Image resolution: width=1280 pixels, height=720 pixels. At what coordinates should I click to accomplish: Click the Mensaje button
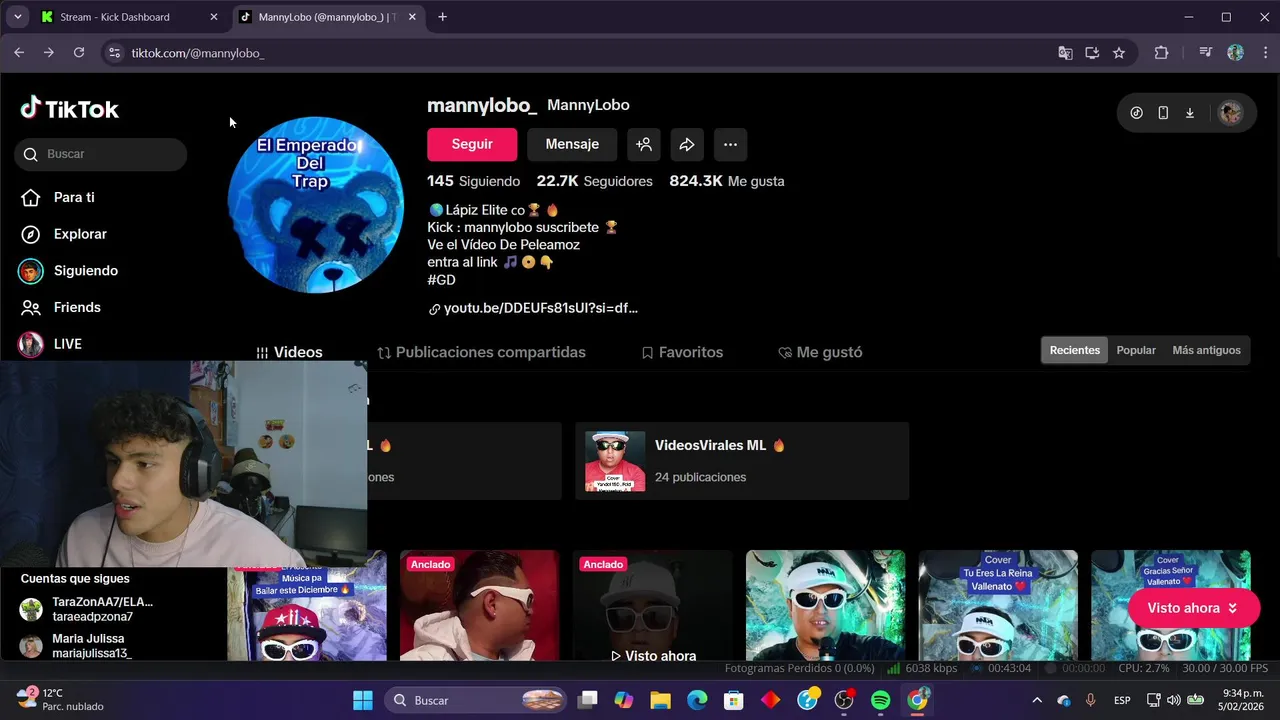[x=572, y=144]
